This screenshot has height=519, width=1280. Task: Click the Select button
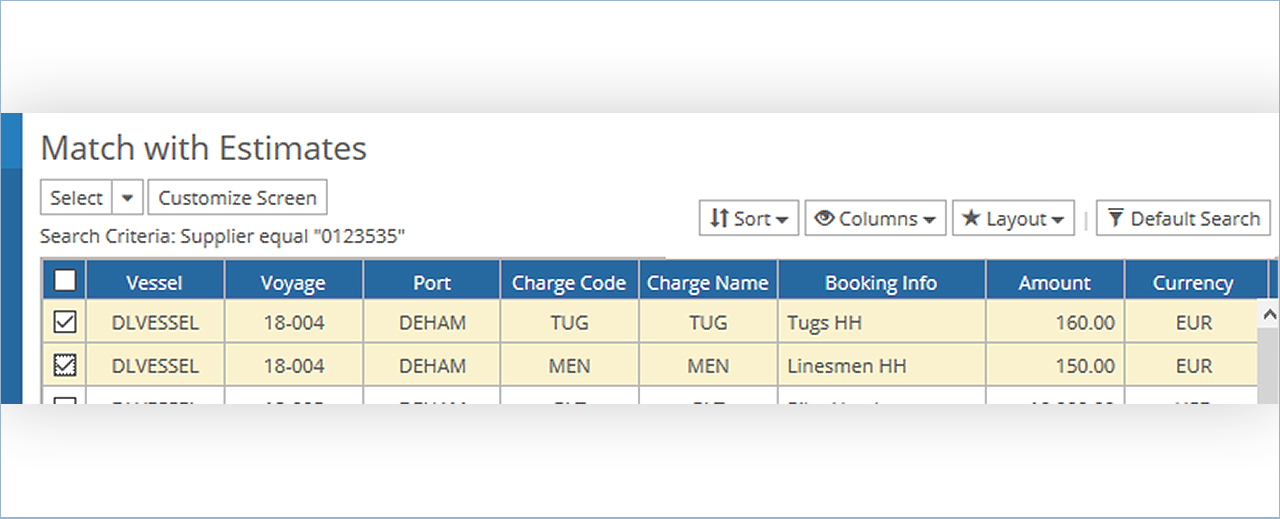[x=76, y=198]
